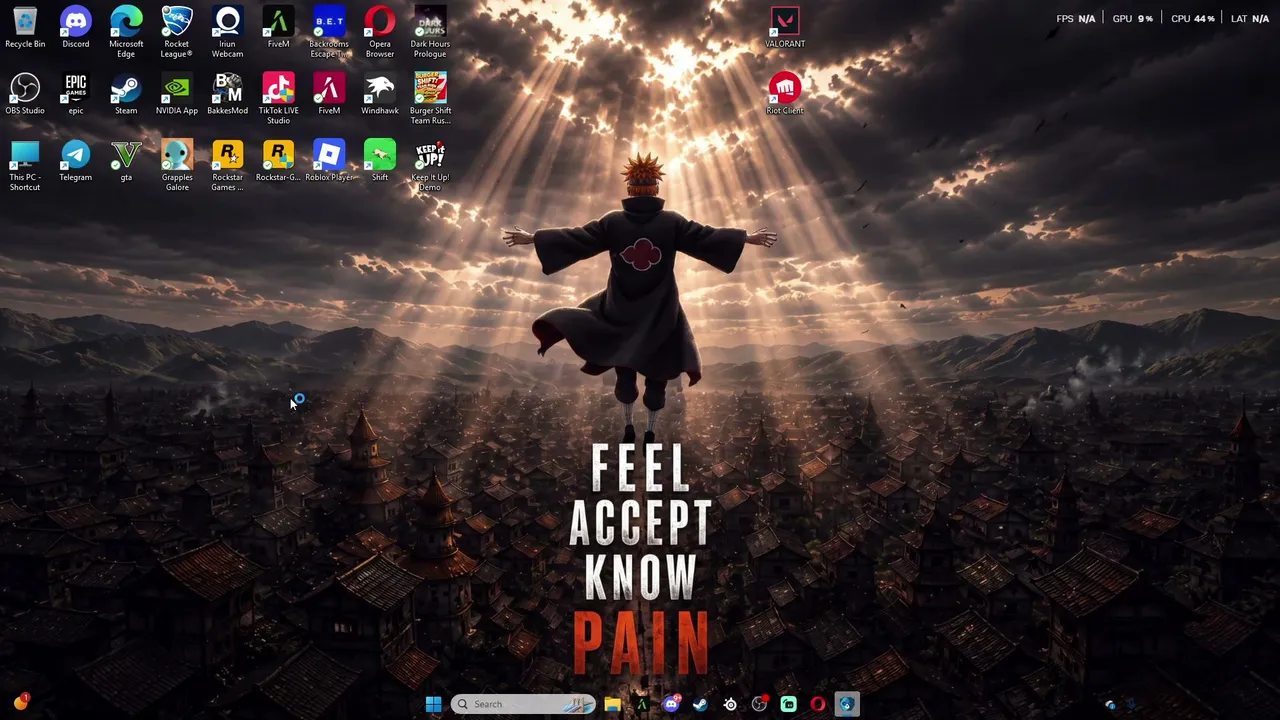Select the Microsoft Edge desktop shortcut
This screenshot has height=720, width=1280.
point(126,32)
